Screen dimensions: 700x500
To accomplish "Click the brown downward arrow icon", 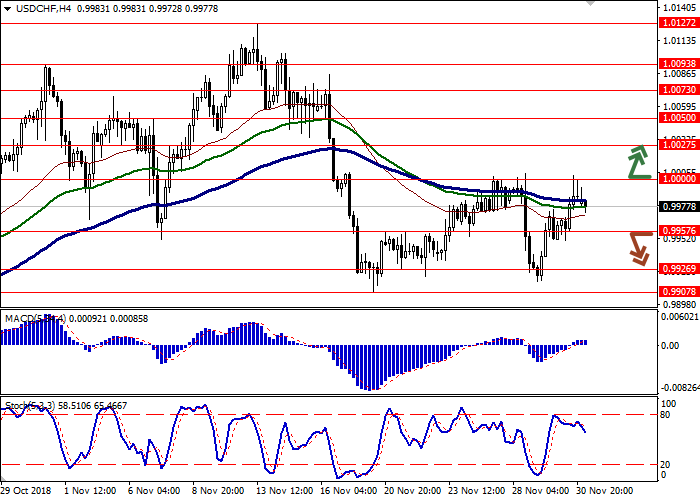I will 639,248.
